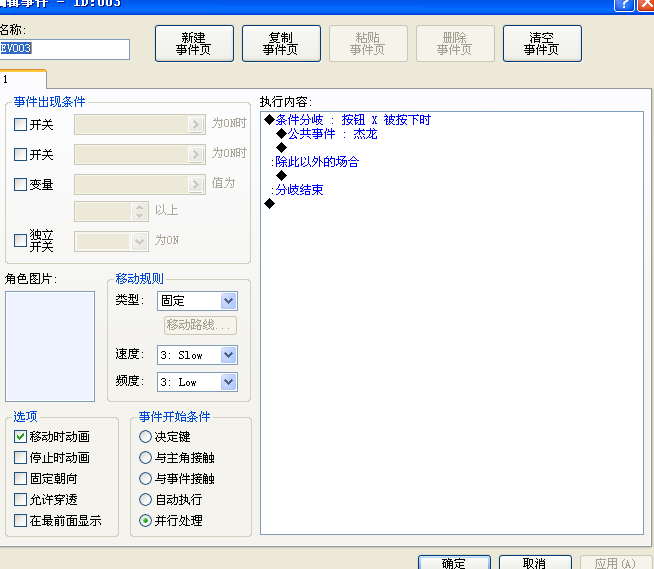Click the 角色图片 graphic preview box
The image size is (654, 569).
(50, 346)
